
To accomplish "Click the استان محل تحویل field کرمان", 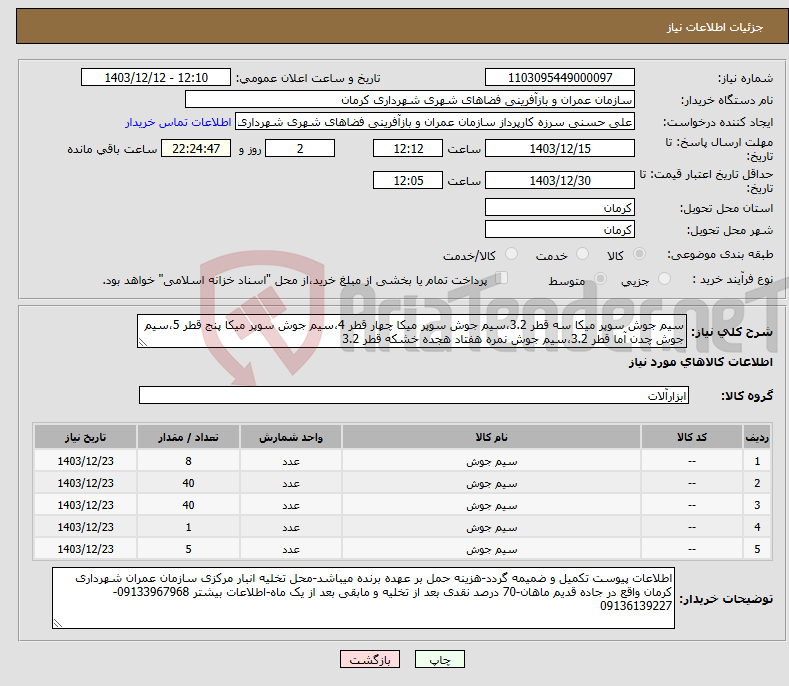I will click(x=560, y=207).
